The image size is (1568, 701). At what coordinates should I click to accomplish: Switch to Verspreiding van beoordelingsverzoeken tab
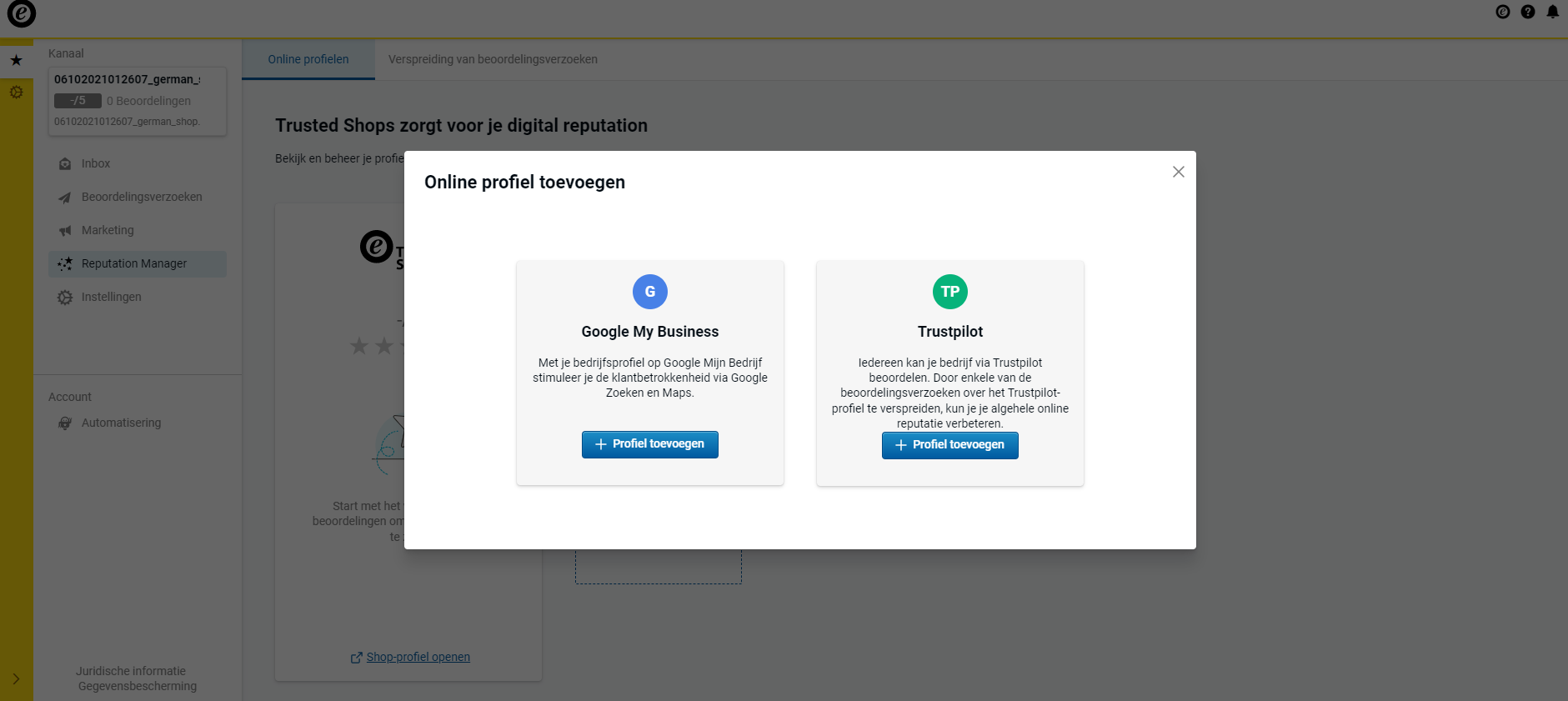click(x=493, y=59)
